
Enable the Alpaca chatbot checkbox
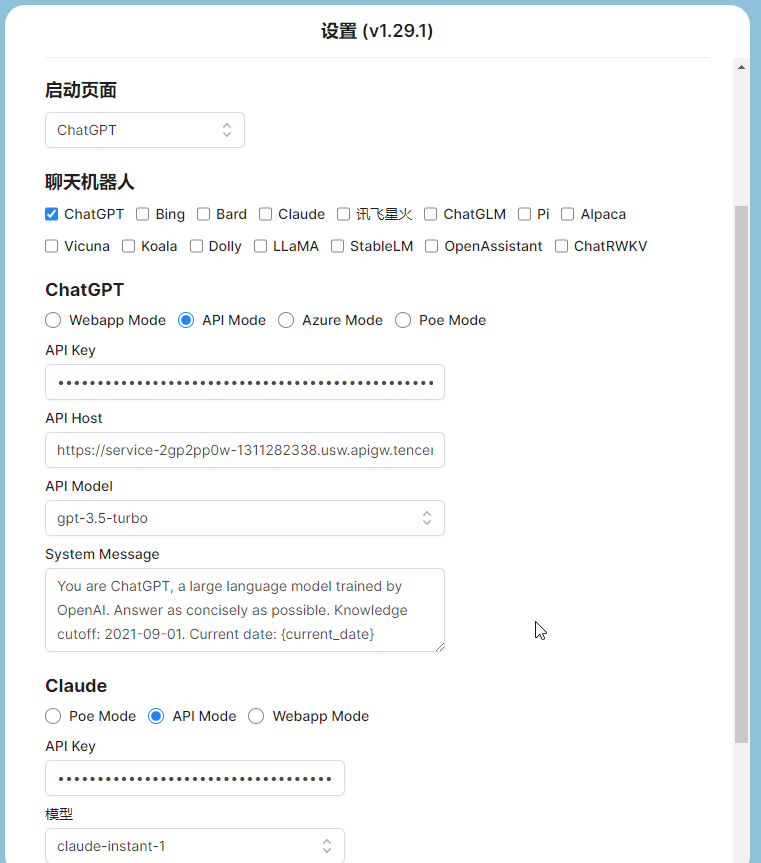click(x=567, y=214)
